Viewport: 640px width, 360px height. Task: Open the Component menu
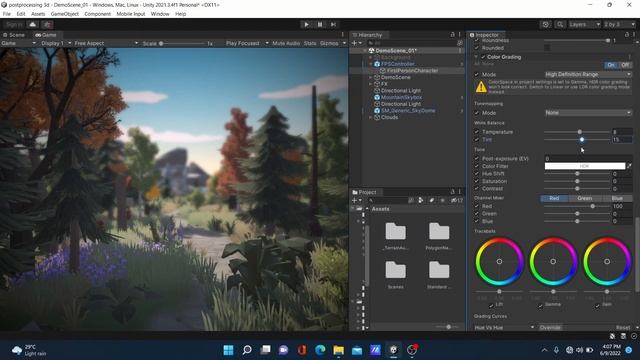[x=97, y=14]
